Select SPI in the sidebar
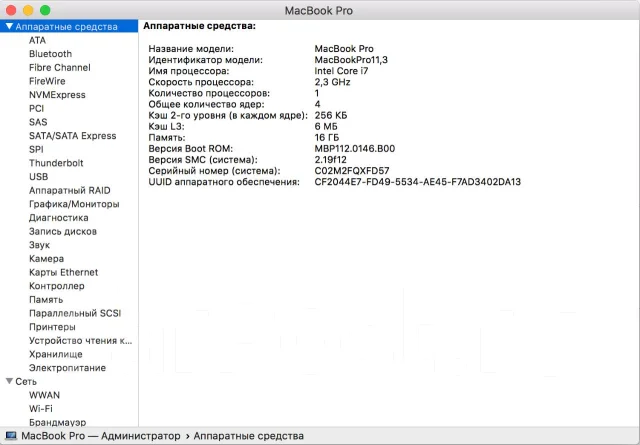Screen dimensions: 640x445 pos(36,149)
